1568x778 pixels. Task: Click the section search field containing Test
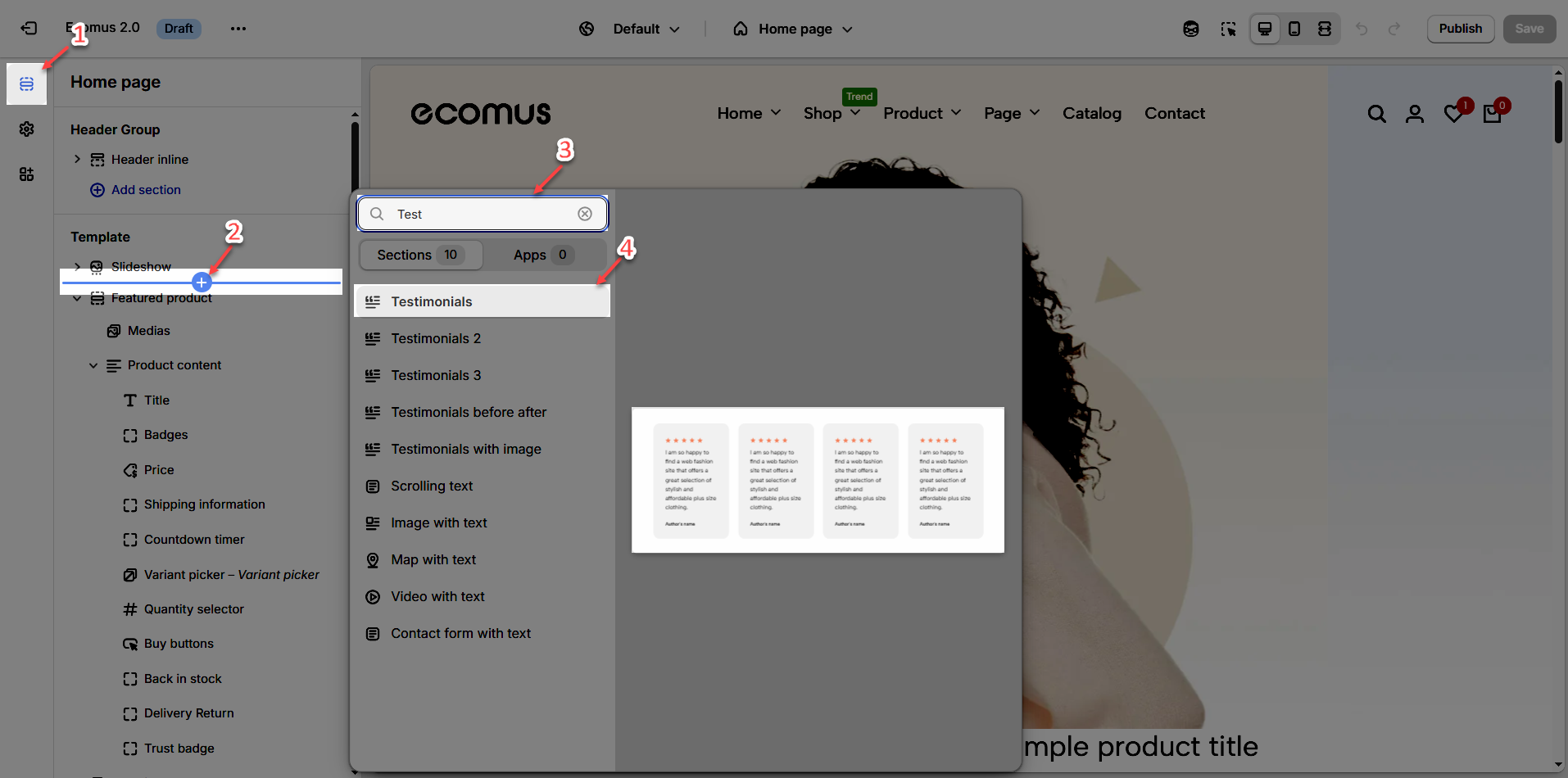(483, 214)
